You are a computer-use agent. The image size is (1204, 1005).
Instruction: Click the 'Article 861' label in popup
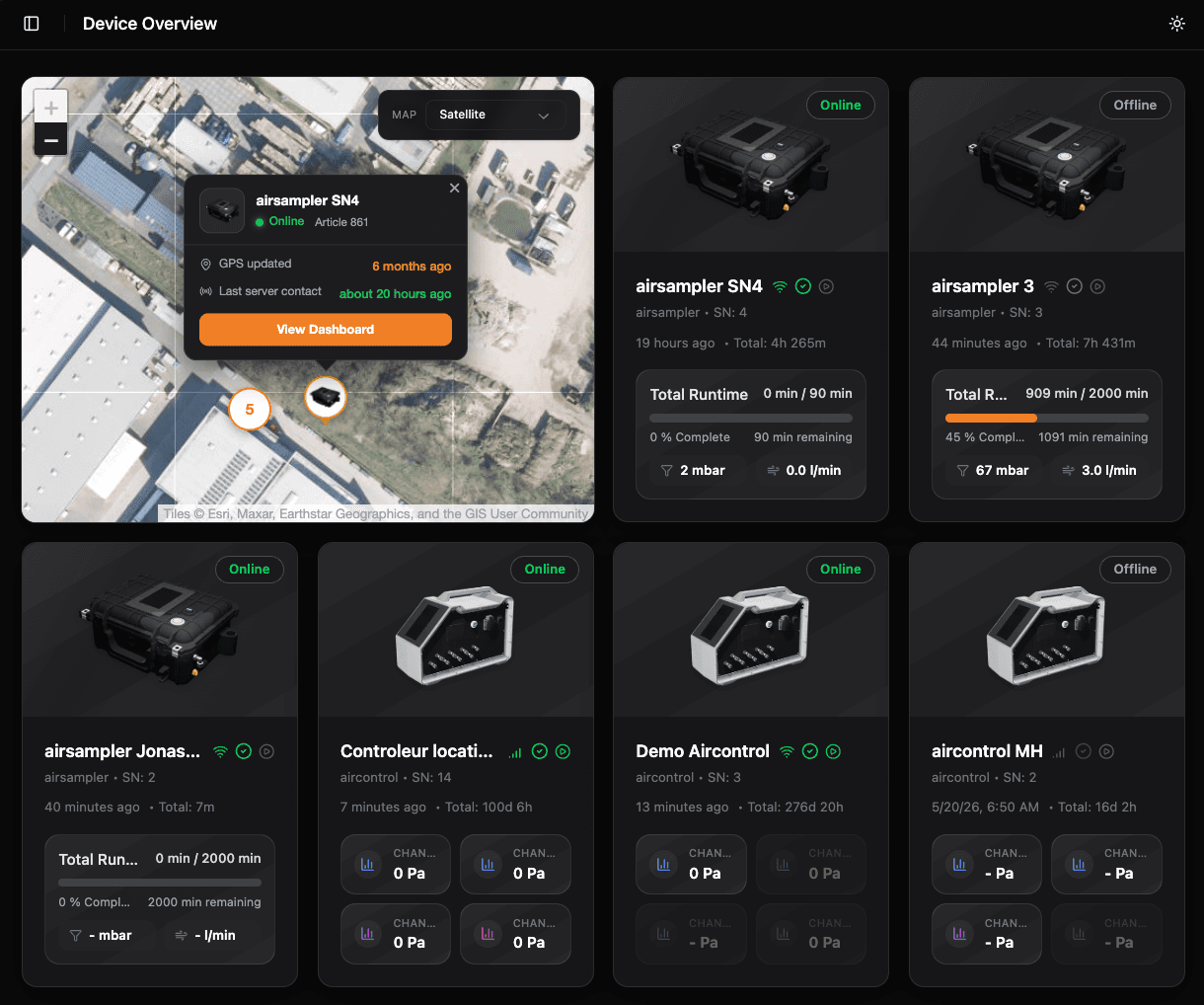[x=341, y=222]
